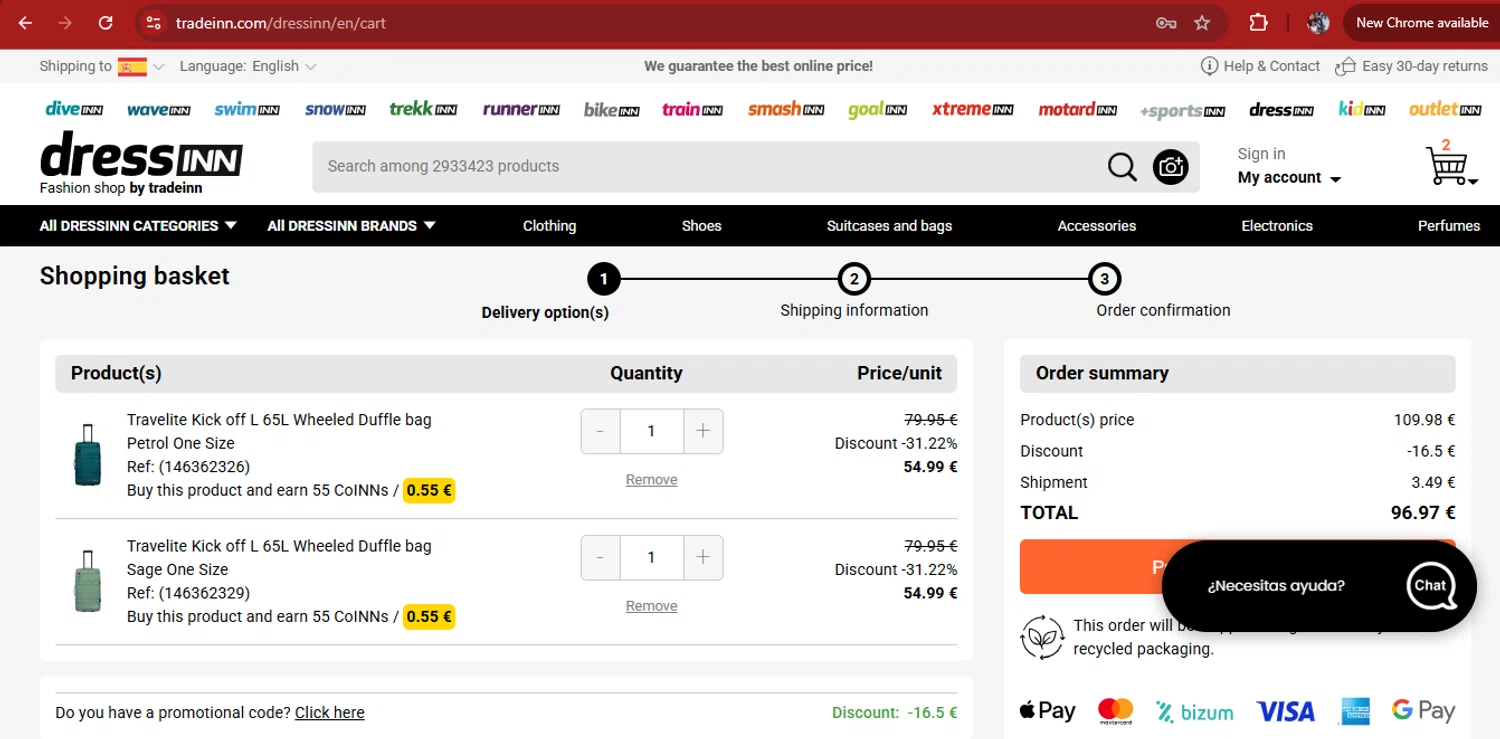Open the outletinn store logo
Viewport: 1500px width, 739px height.
pos(1445,109)
